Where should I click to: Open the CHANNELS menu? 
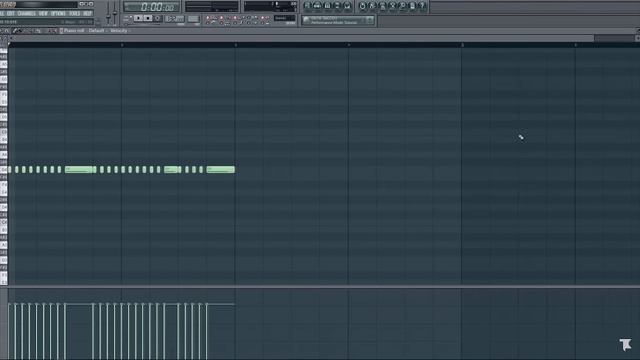pos(27,13)
